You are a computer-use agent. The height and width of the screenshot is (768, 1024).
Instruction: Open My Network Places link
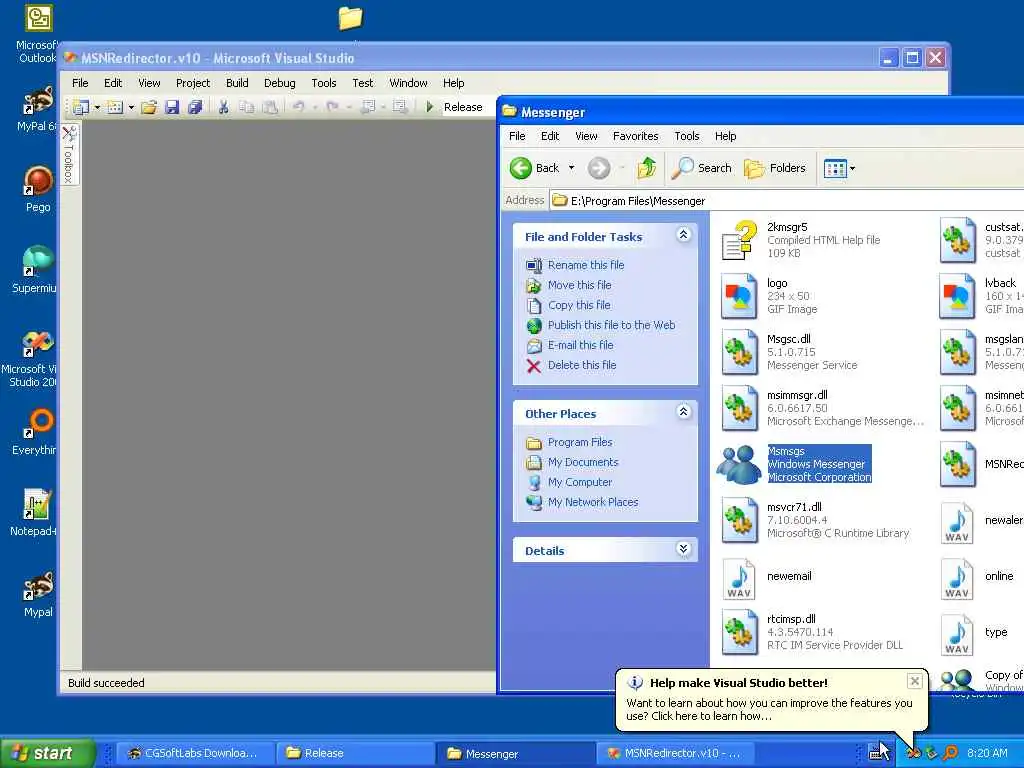pos(593,502)
